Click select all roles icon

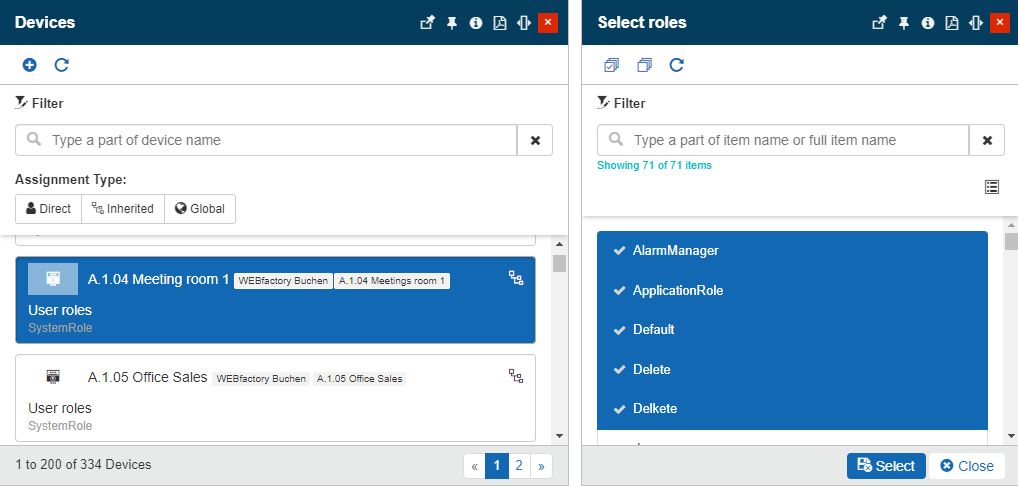(x=612, y=65)
